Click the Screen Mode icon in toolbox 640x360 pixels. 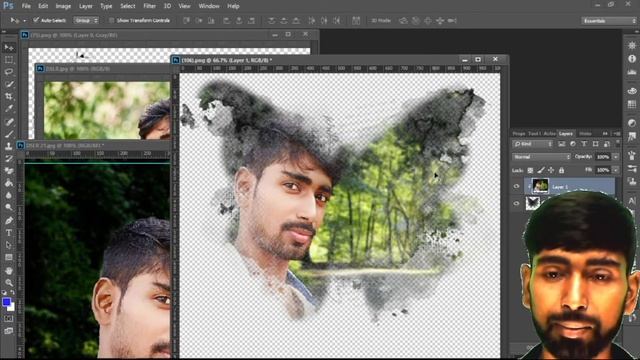click(9, 331)
